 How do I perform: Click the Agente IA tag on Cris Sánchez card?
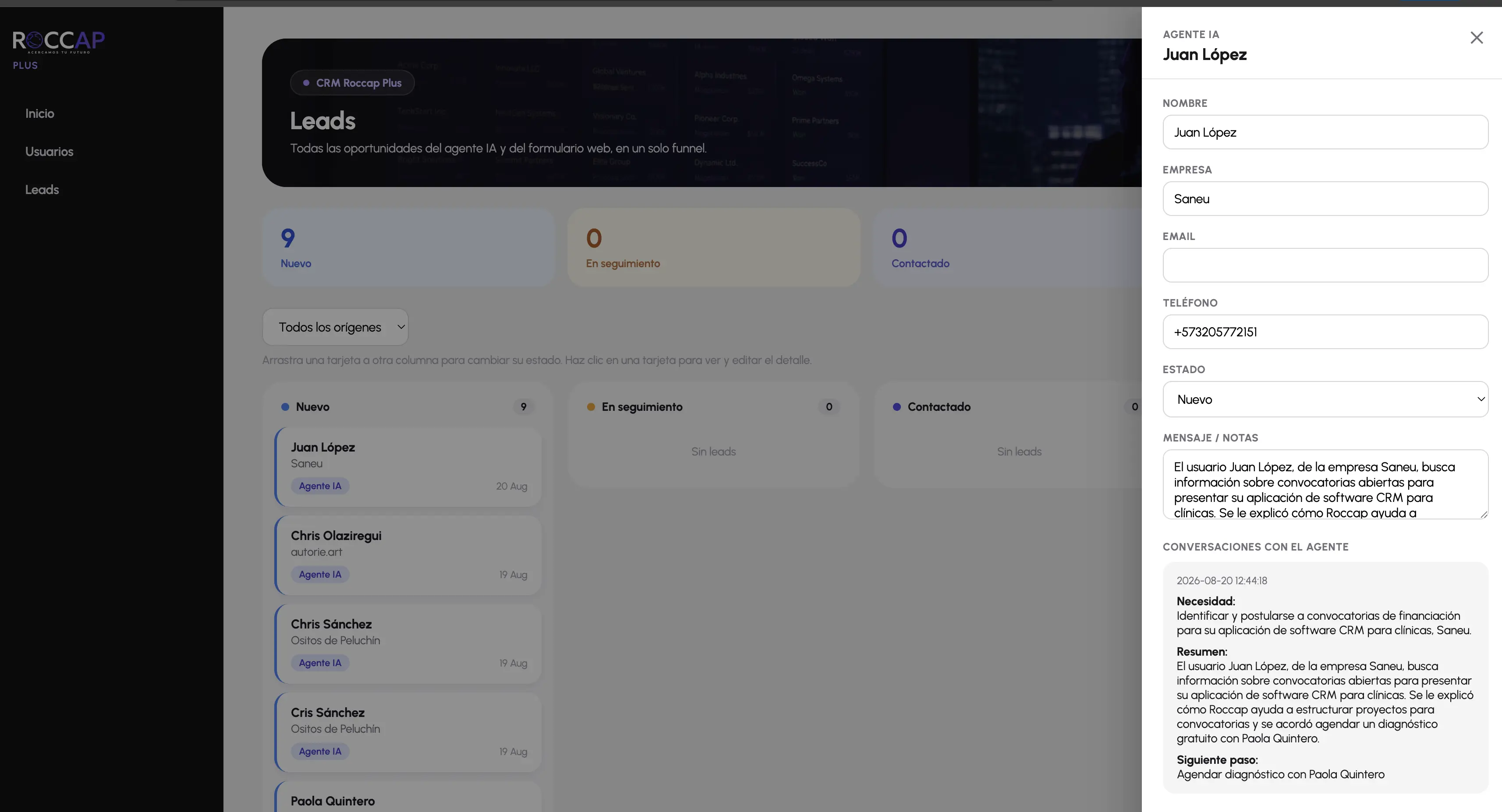click(320, 752)
